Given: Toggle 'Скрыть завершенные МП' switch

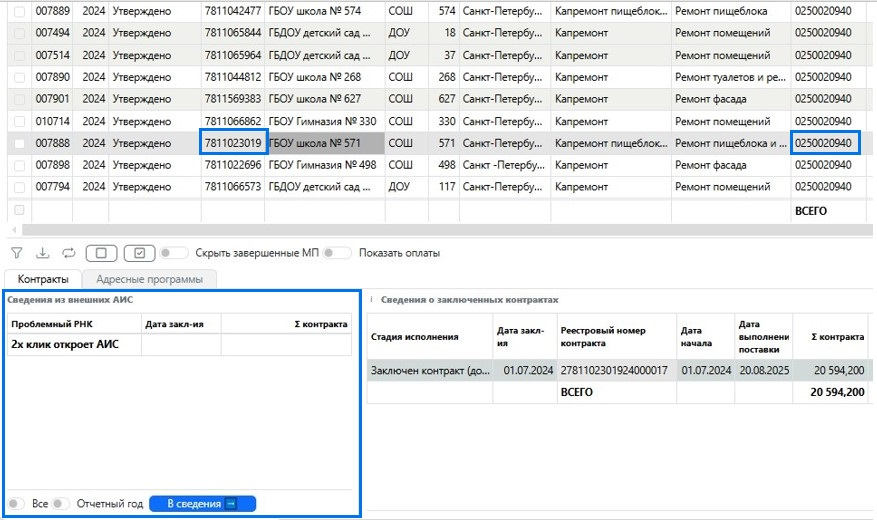Looking at the screenshot, I should click(x=173, y=253).
